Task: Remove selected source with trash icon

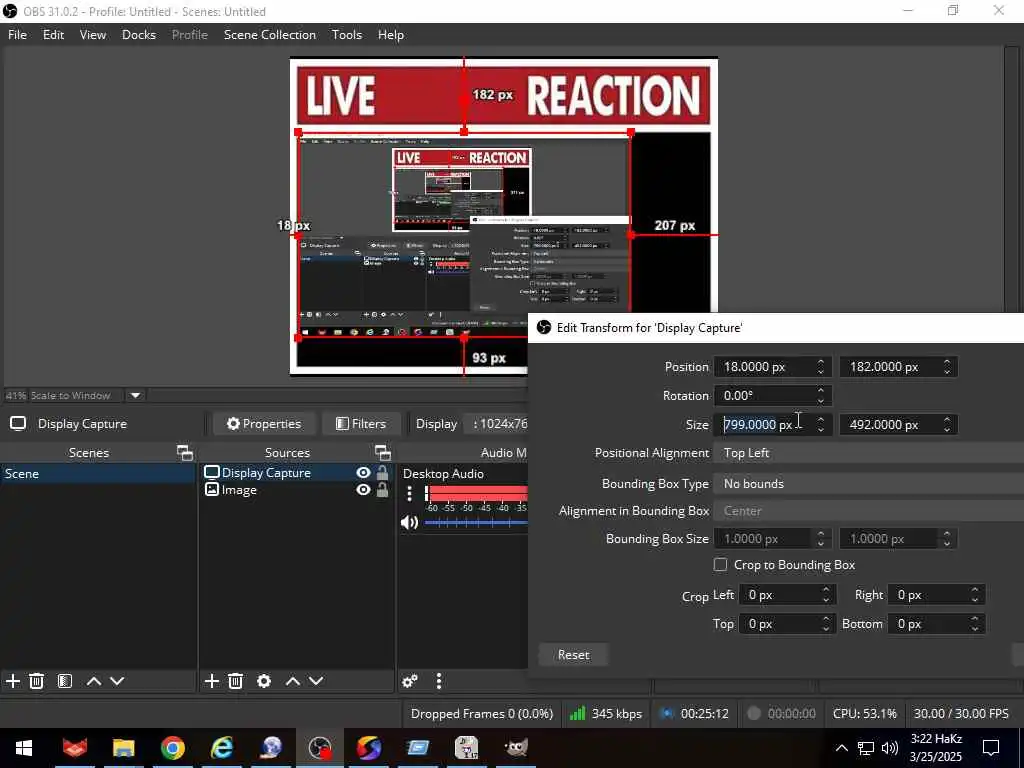Action: click(x=235, y=681)
